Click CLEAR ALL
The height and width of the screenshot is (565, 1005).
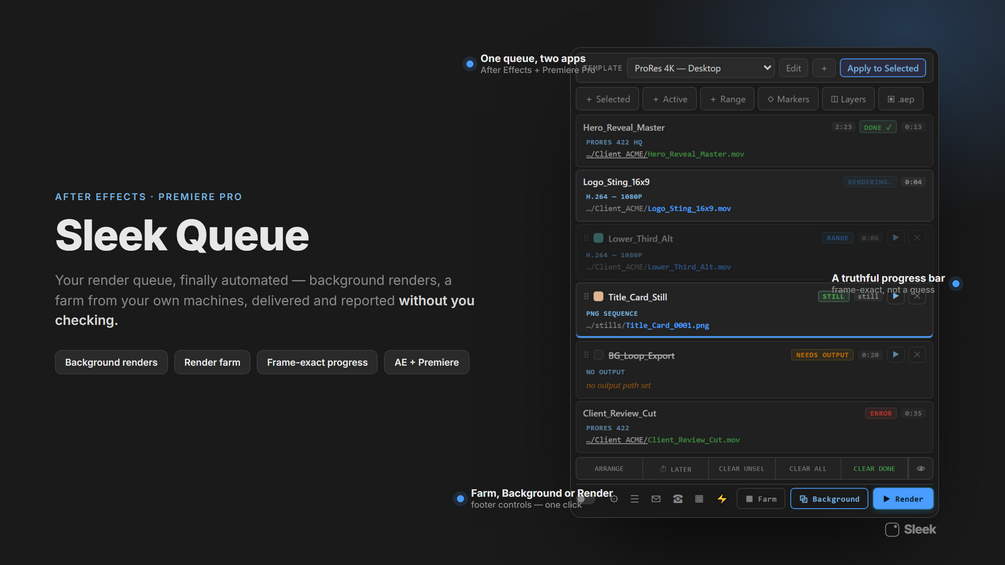808,469
